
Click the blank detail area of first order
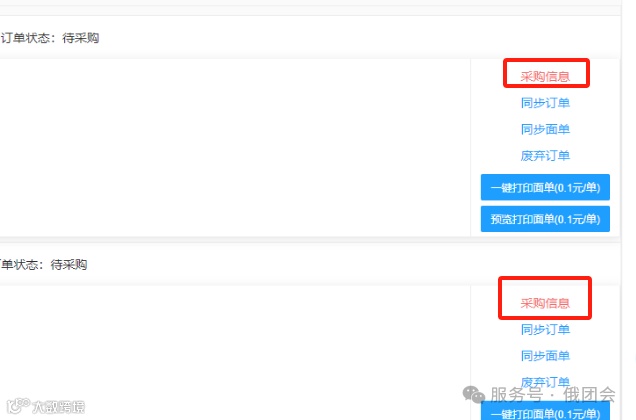[x=235, y=147]
